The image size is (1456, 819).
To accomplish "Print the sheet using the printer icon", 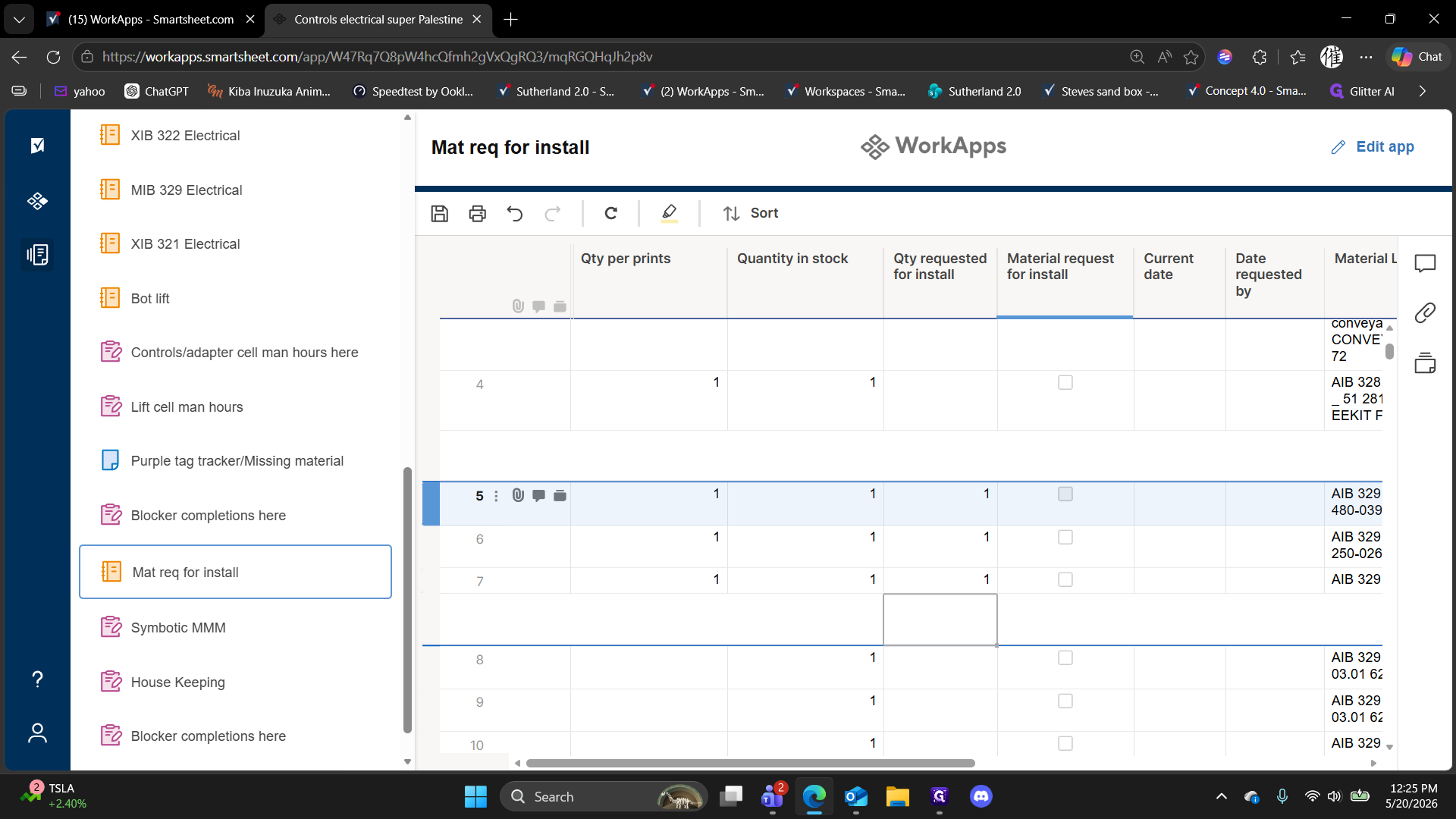I will click(x=478, y=214).
